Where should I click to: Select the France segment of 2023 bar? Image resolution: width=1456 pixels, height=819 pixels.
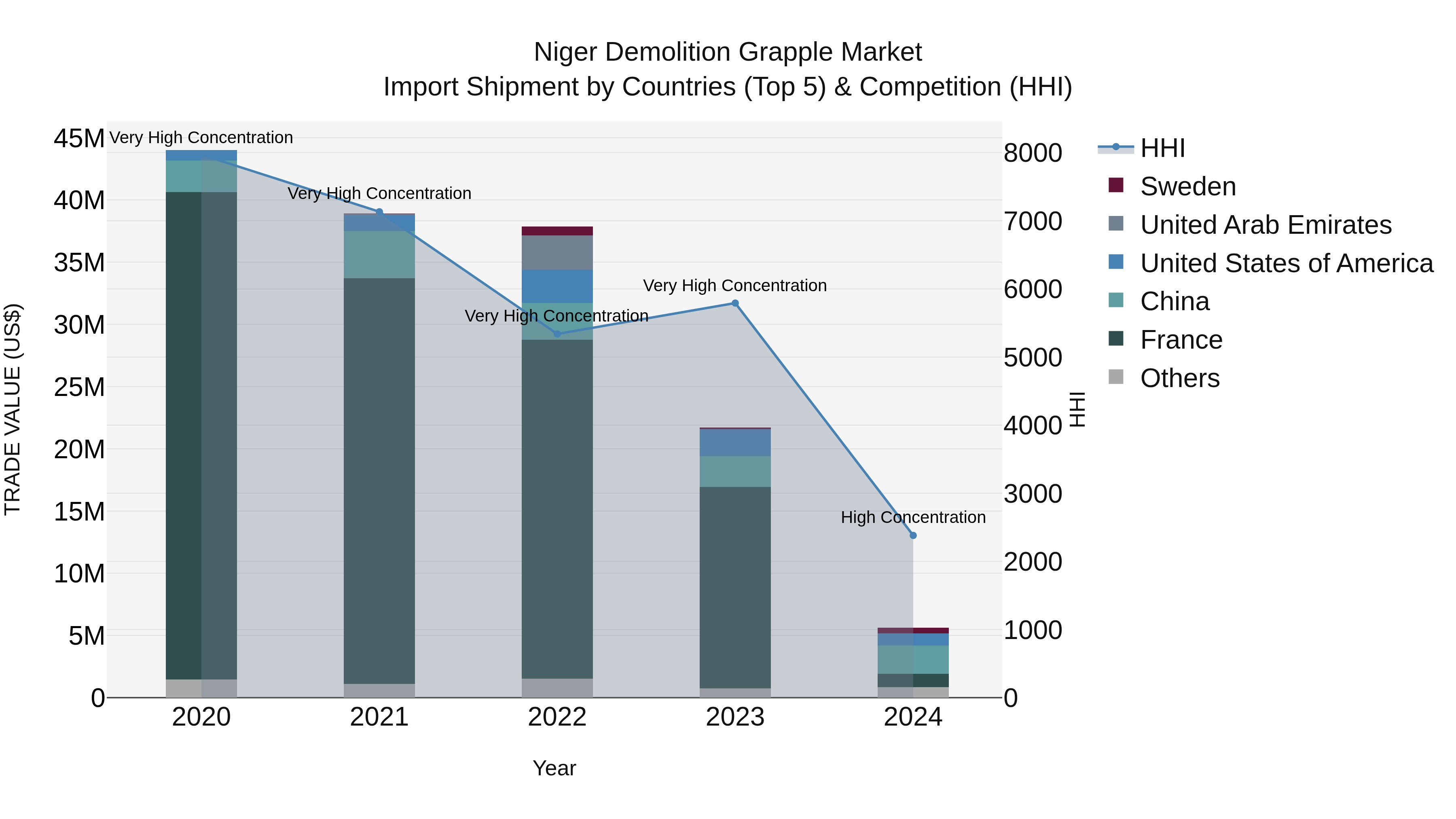point(735,588)
